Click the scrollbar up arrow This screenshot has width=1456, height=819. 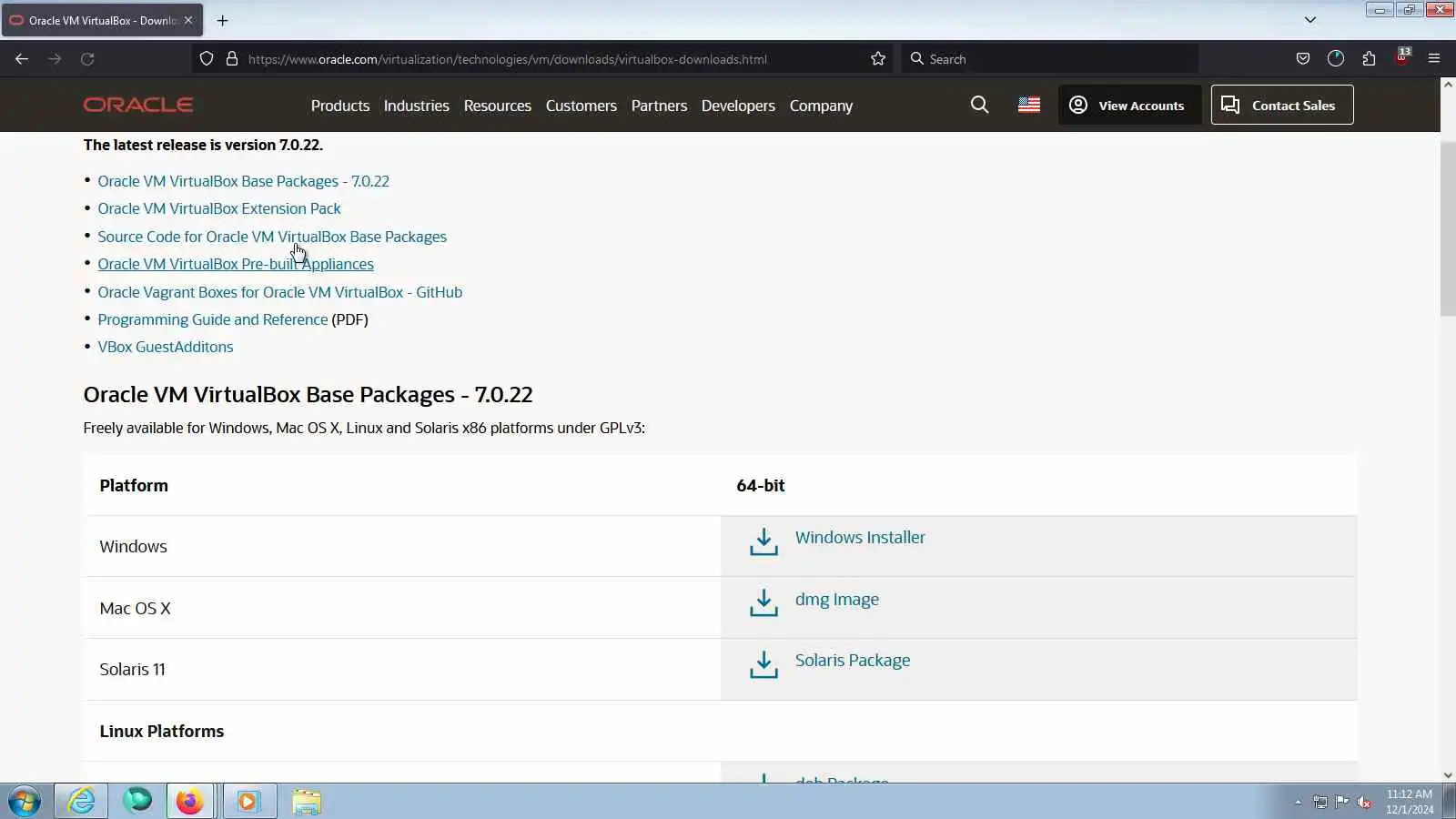click(x=1448, y=85)
